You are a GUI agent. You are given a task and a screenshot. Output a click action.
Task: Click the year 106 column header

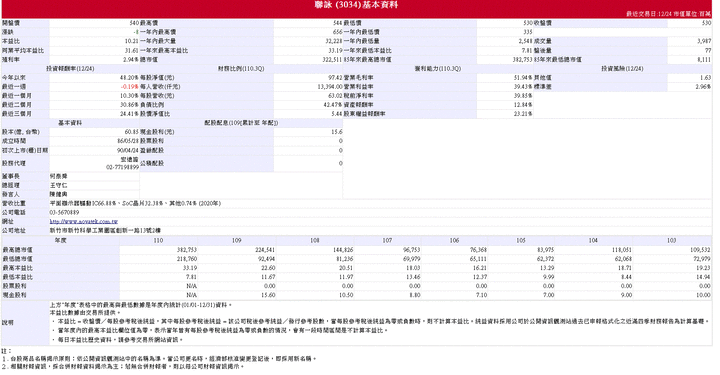(454, 240)
